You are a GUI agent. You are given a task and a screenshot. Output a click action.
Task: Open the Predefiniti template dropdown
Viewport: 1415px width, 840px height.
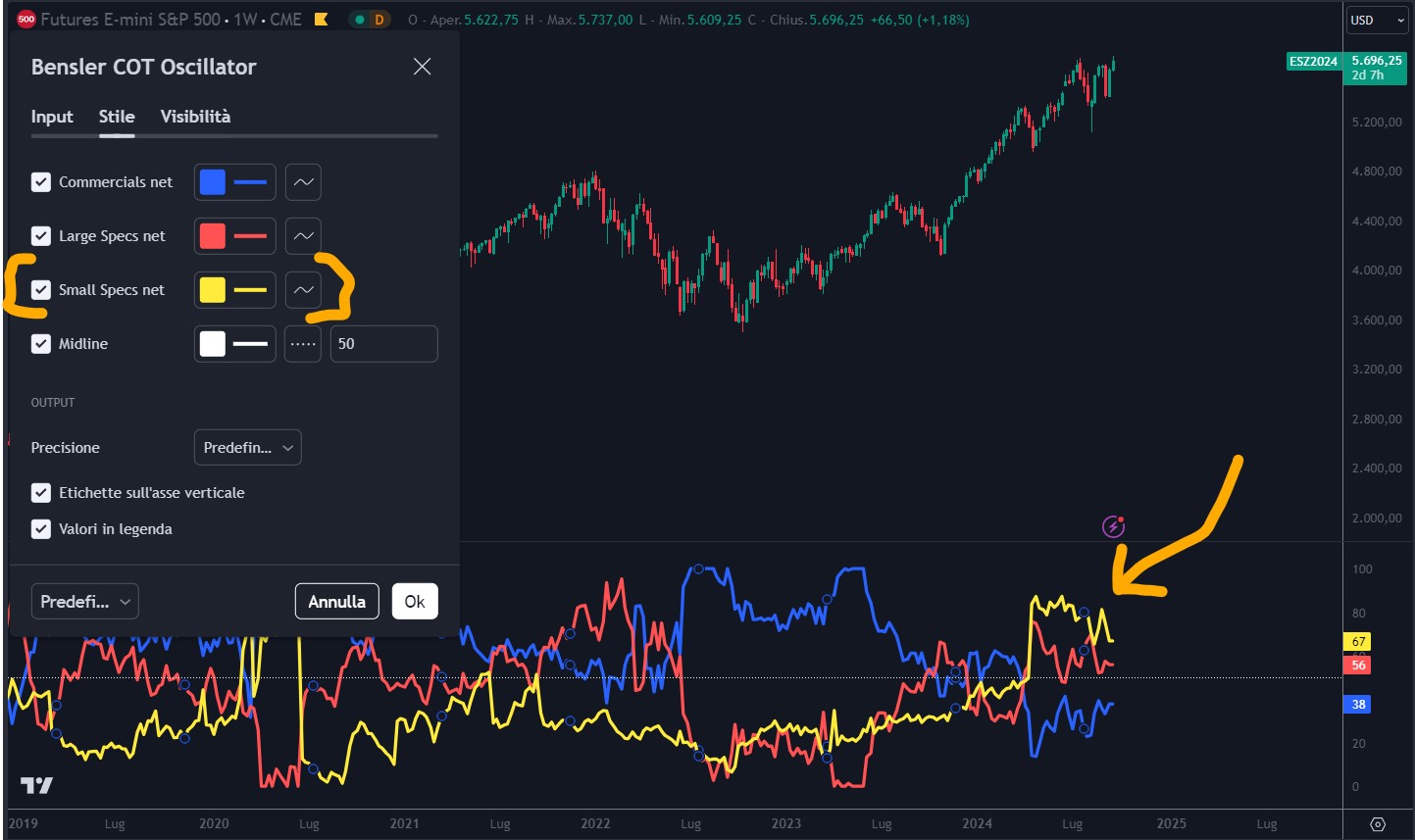tap(85, 602)
